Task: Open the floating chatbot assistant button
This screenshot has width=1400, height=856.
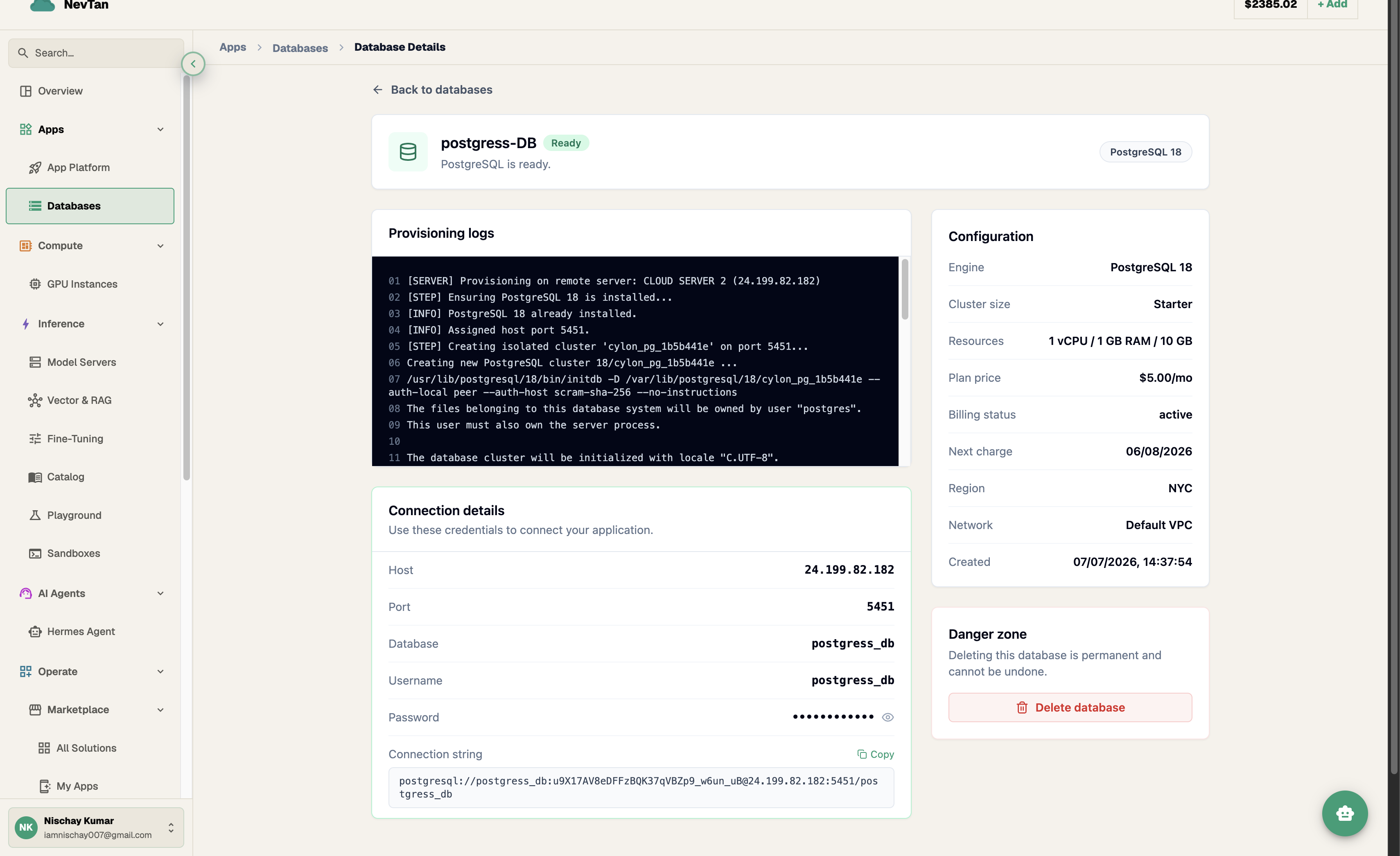Action: 1344,813
